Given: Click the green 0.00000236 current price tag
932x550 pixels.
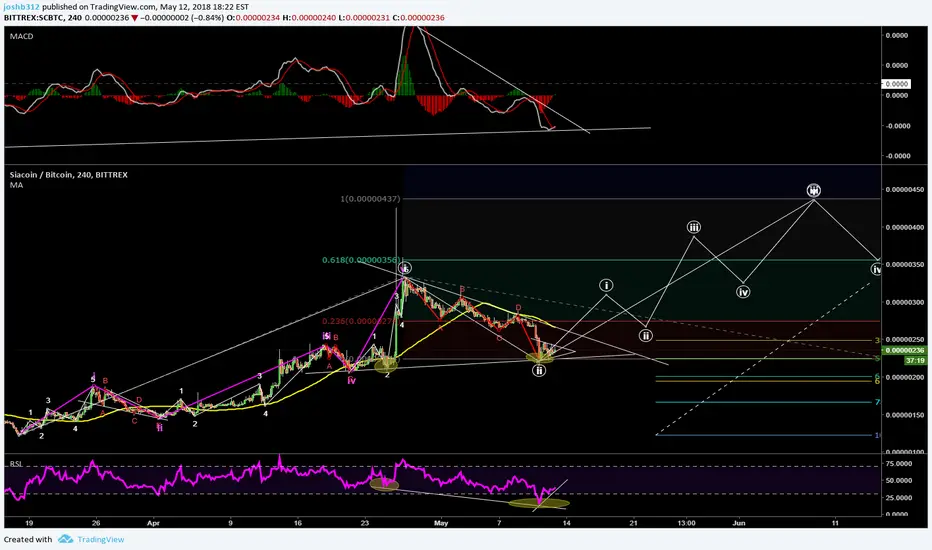Looking at the screenshot, I should tap(905, 351).
